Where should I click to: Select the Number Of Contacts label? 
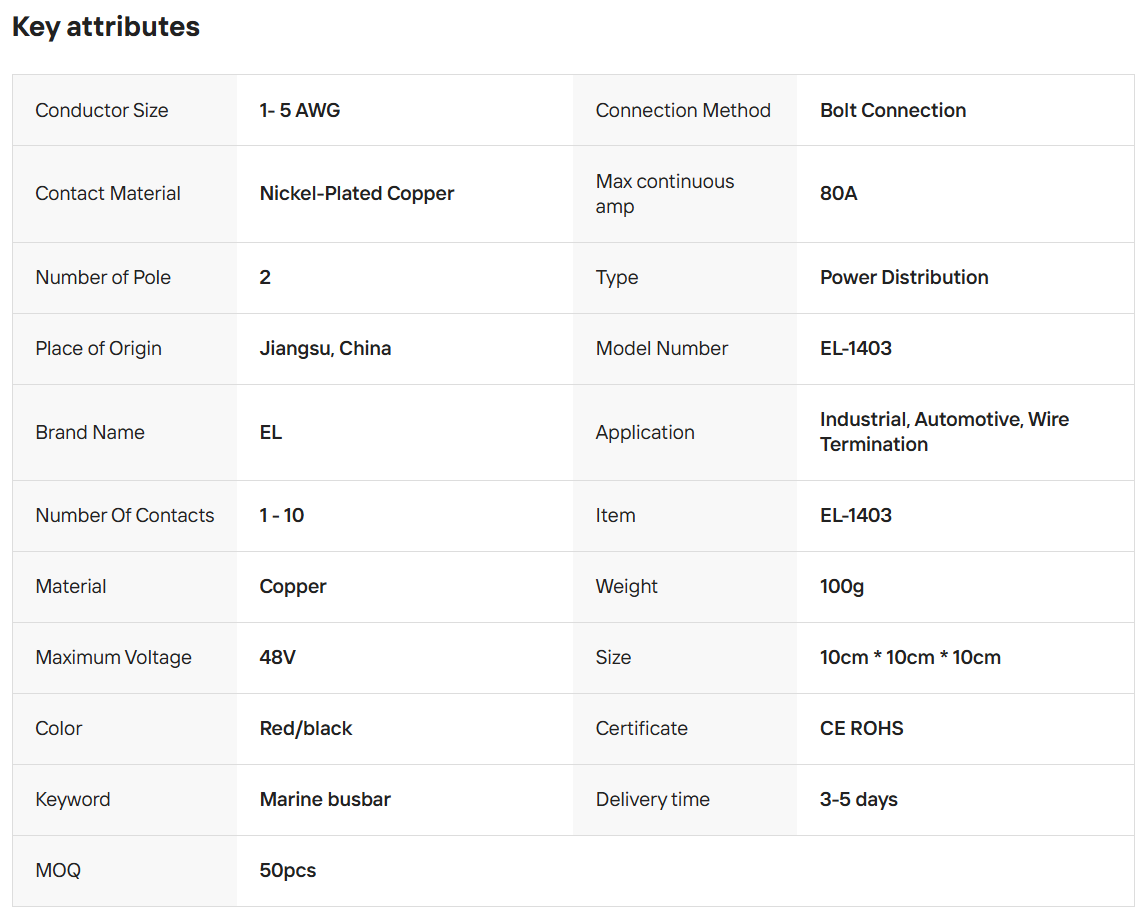click(x=125, y=515)
